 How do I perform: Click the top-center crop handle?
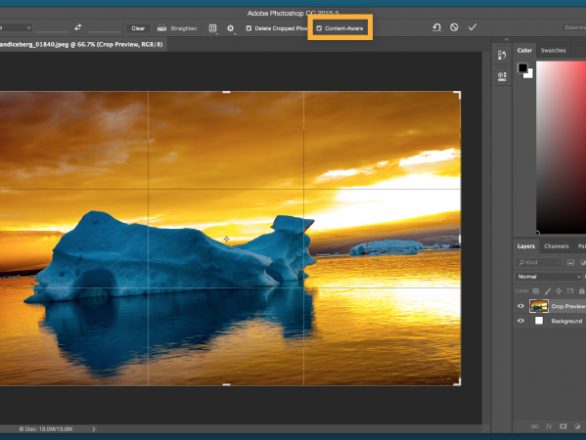click(226, 92)
